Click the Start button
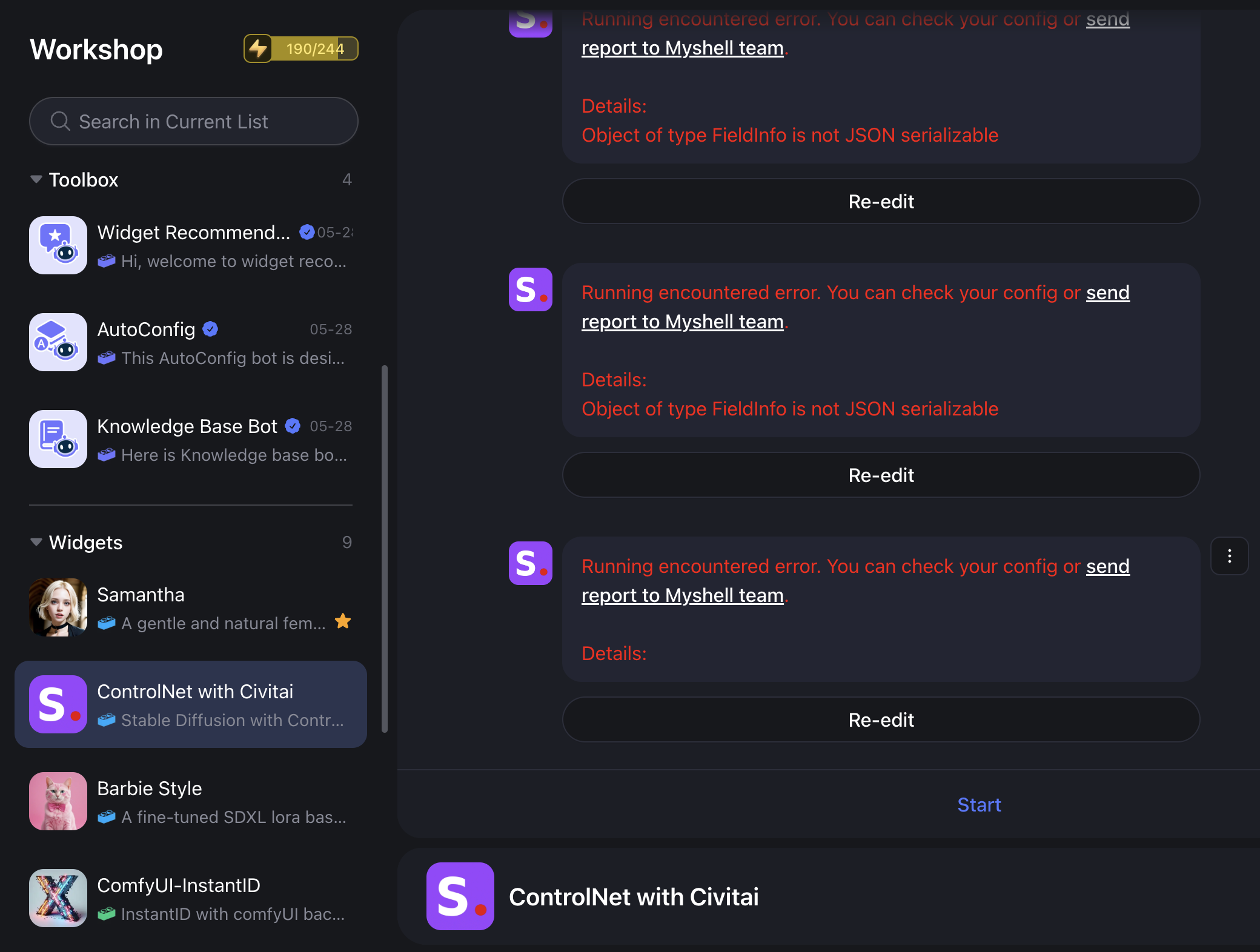The height and width of the screenshot is (952, 1260). tap(979, 805)
